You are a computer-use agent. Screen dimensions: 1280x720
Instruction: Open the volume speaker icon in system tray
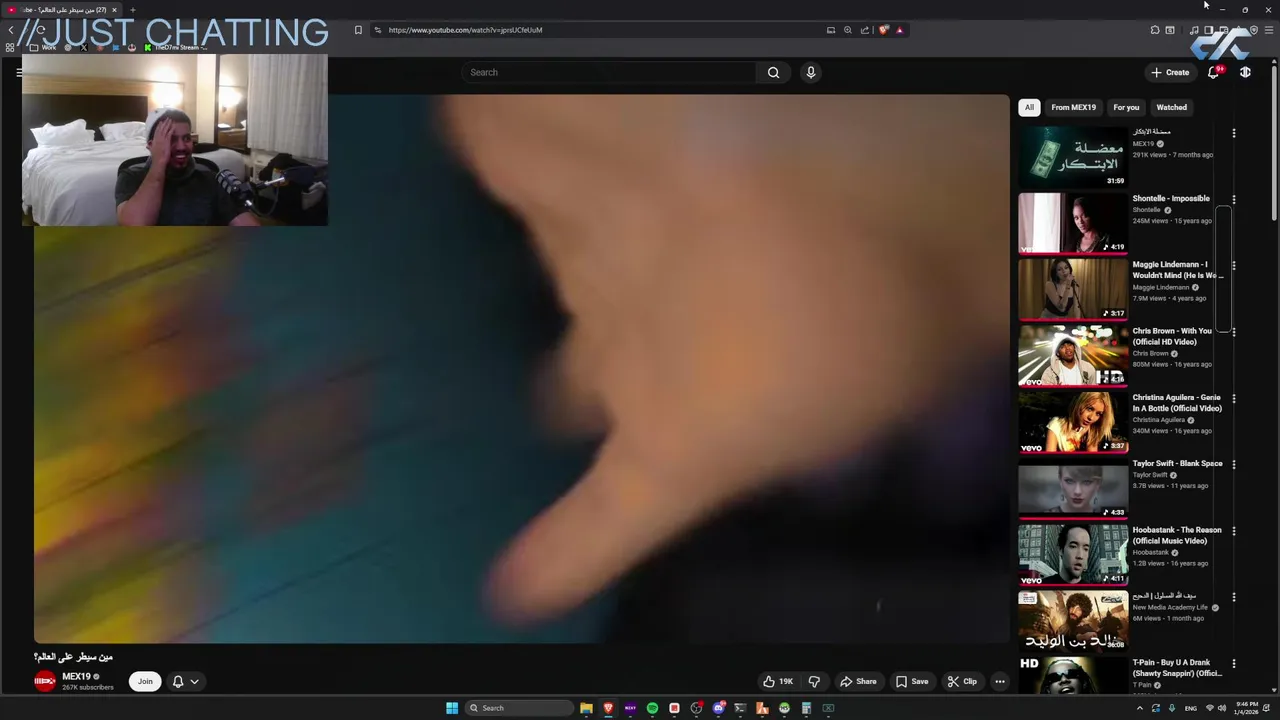click(1222, 708)
